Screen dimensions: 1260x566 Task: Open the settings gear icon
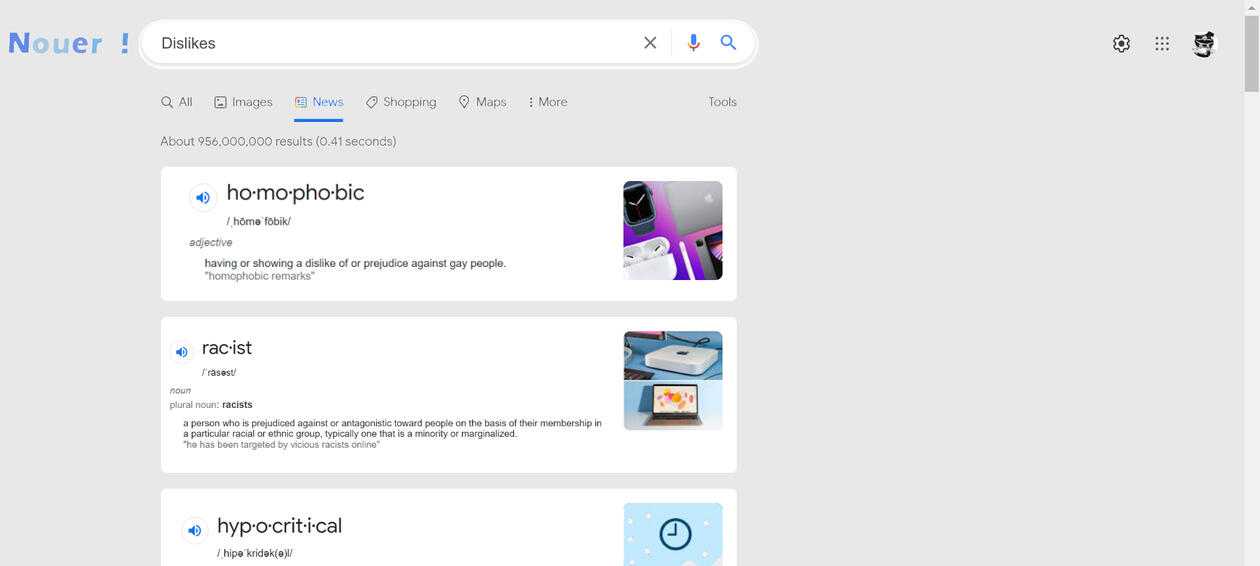(1121, 44)
